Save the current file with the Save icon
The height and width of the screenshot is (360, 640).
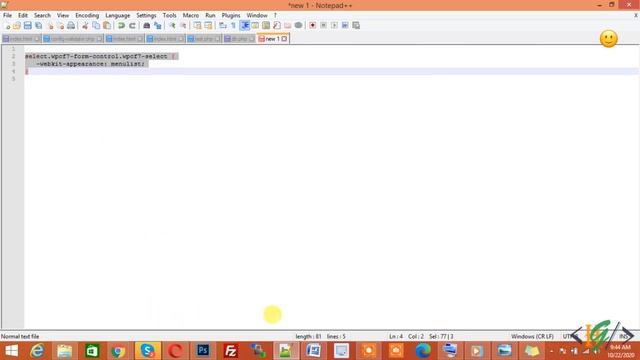27,26
